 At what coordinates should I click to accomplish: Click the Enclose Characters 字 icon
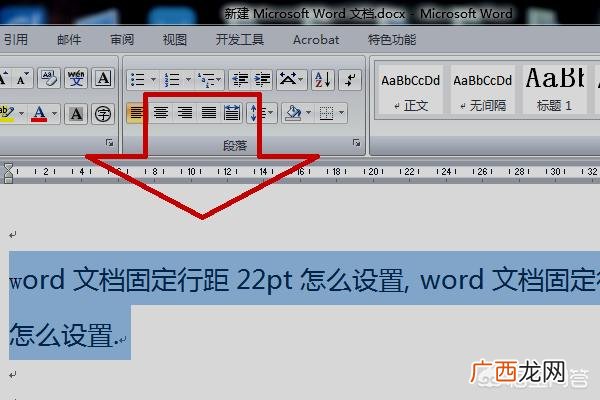(103, 113)
